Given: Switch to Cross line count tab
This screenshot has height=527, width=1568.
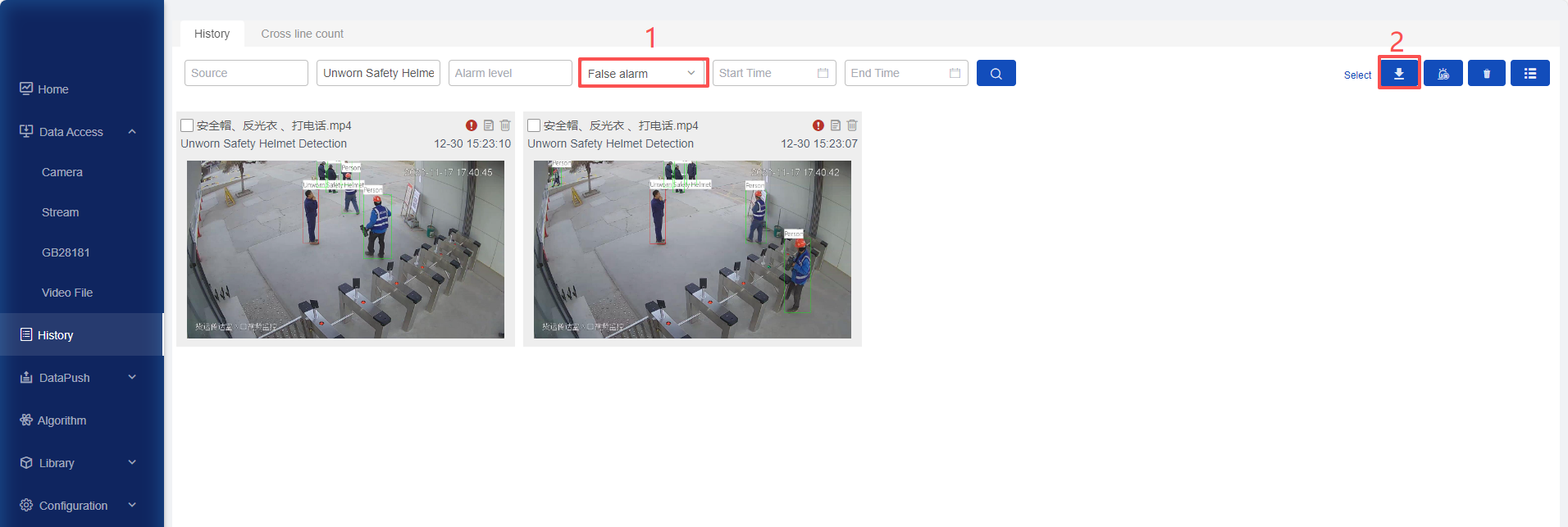Looking at the screenshot, I should point(302,34).
